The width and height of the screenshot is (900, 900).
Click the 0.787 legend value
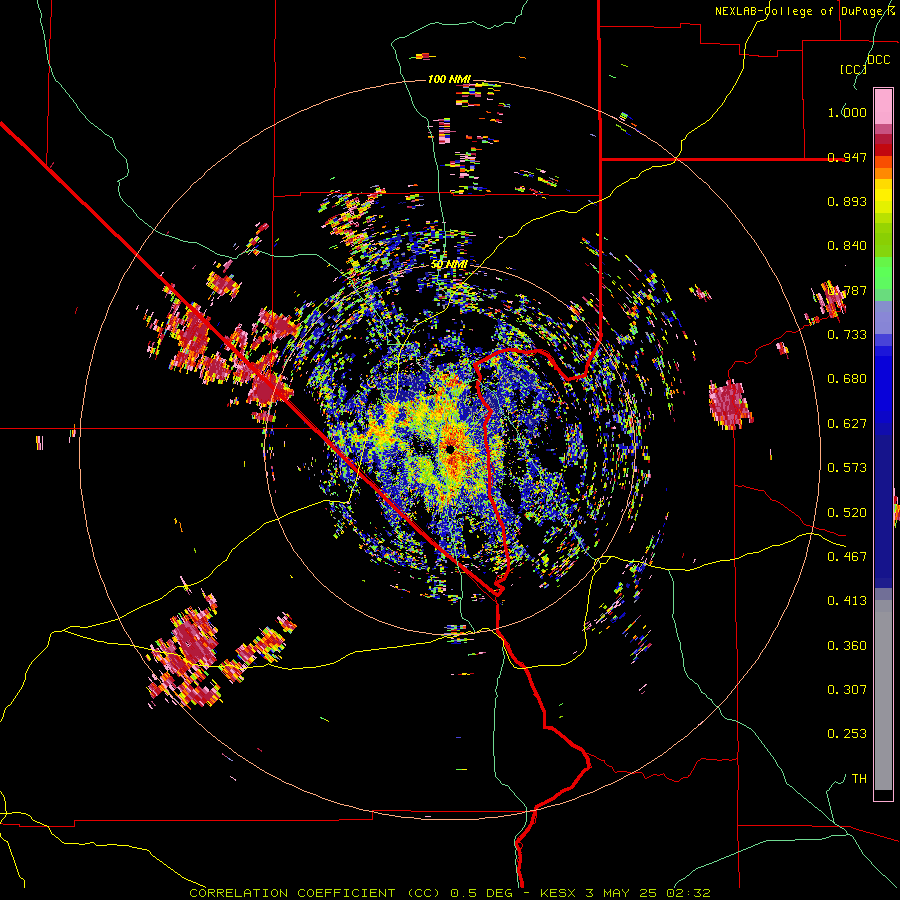(x=847, y=290)
